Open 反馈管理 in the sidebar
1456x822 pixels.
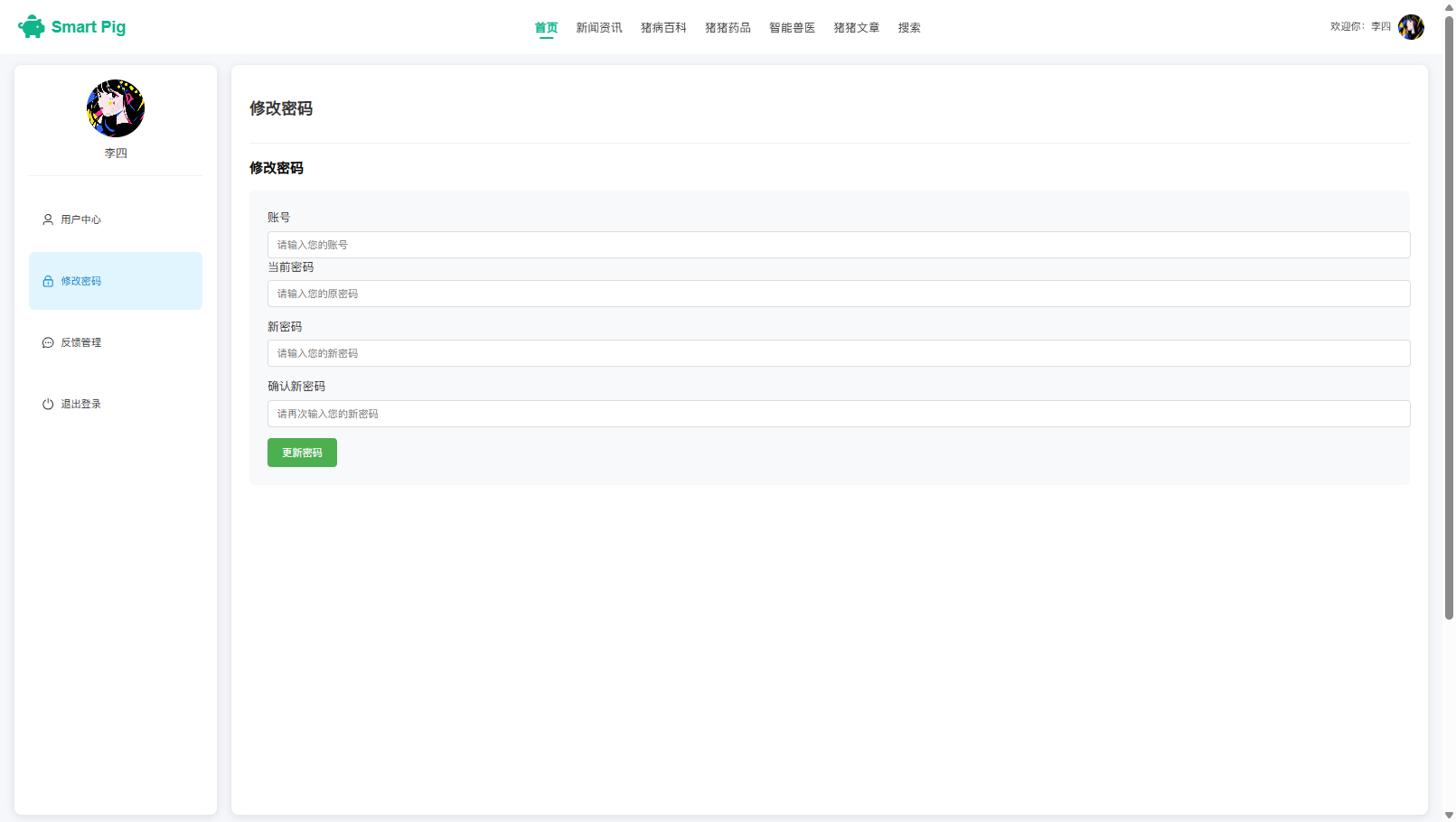coord(116,342)
